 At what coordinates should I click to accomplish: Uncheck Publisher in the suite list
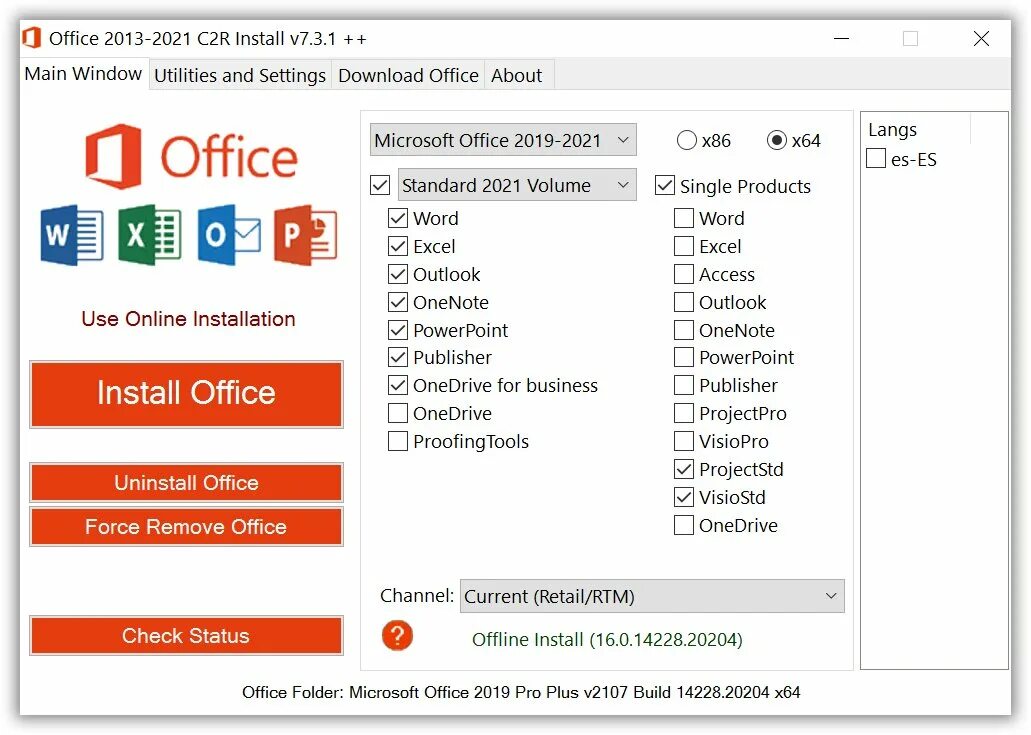398,358
